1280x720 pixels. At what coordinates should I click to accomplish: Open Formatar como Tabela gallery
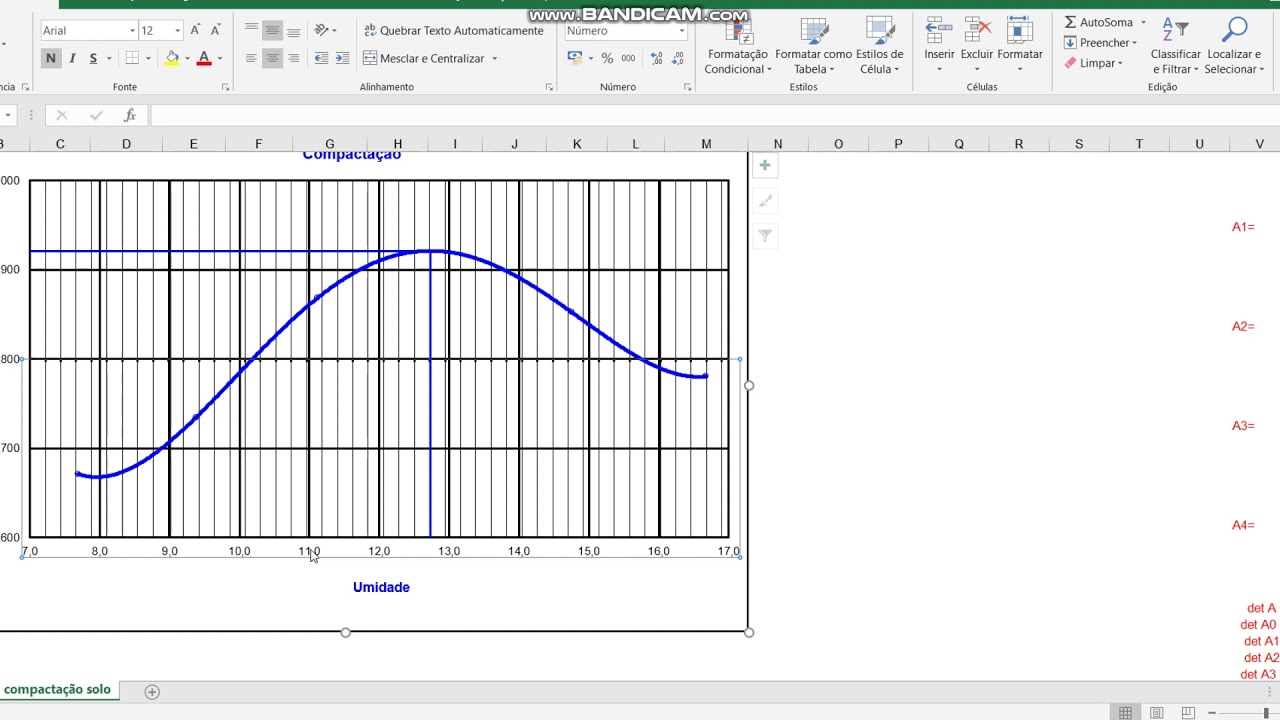pyautogui.click(x=813, y=47)
